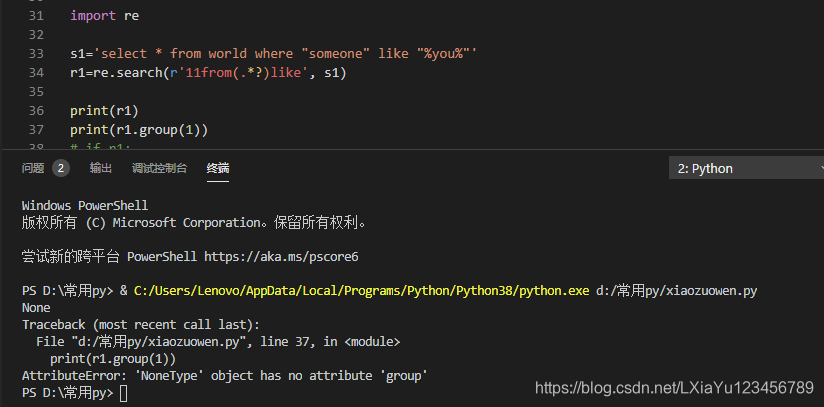
Task: Click line number 33 in the gutter
Action: 36,54
